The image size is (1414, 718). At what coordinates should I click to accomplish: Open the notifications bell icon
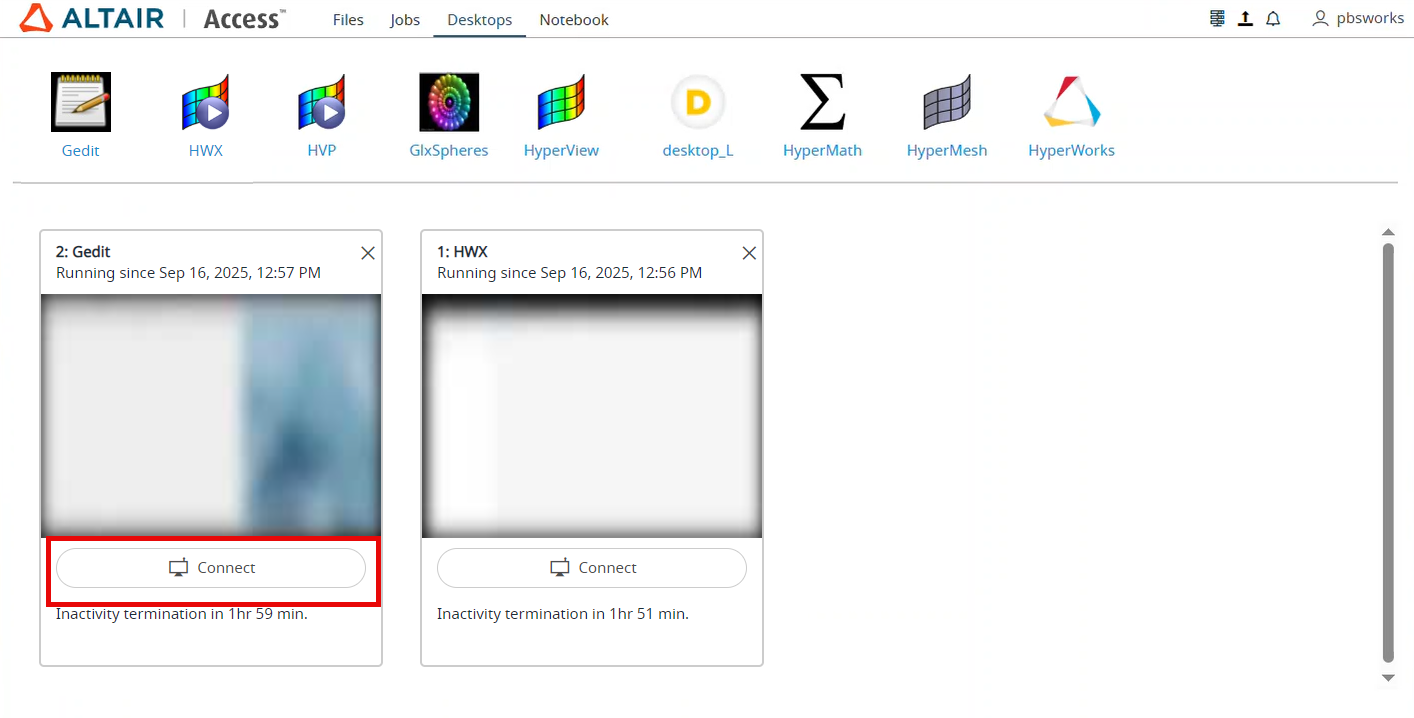click(1273, 18)
